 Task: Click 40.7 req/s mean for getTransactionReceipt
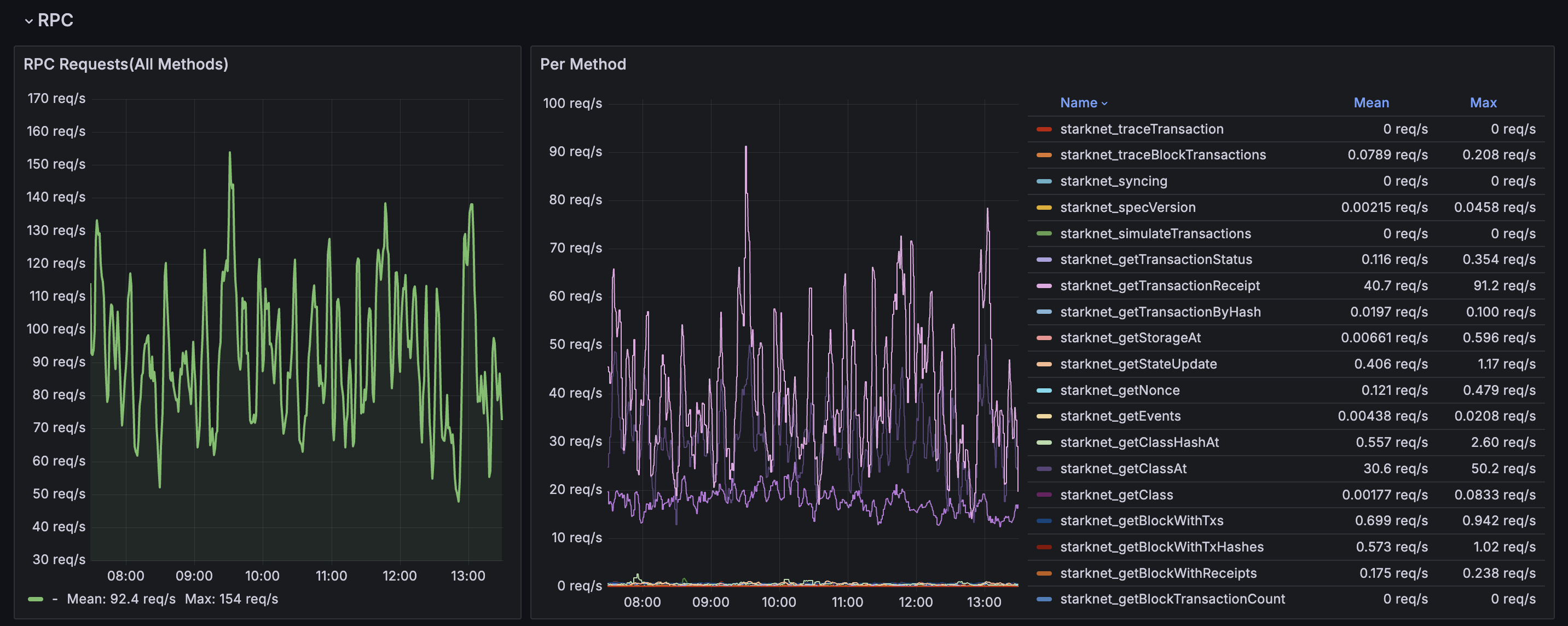point(1395,285)
